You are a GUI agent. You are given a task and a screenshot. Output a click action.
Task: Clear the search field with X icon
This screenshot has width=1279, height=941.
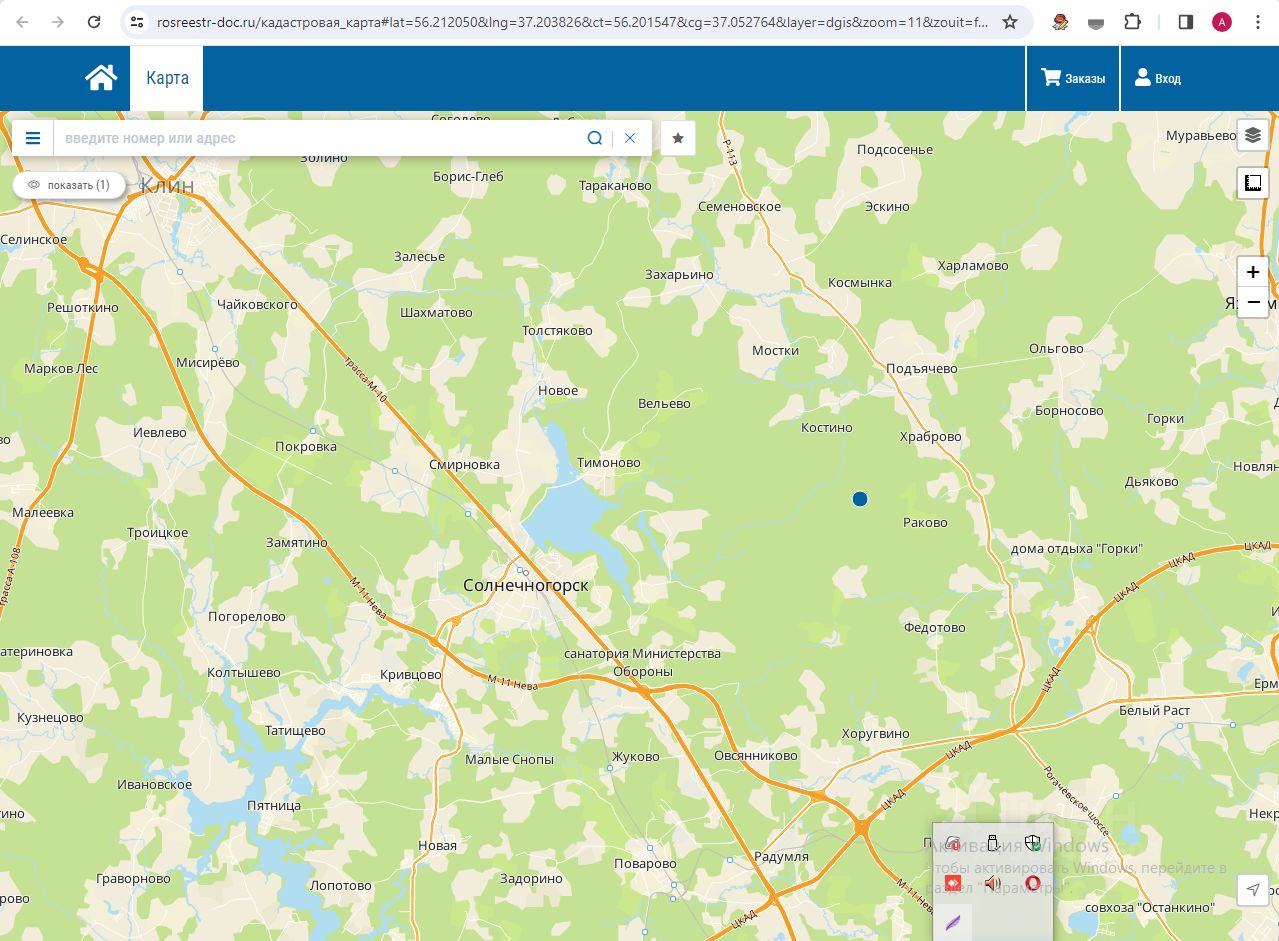click(630, 138)
